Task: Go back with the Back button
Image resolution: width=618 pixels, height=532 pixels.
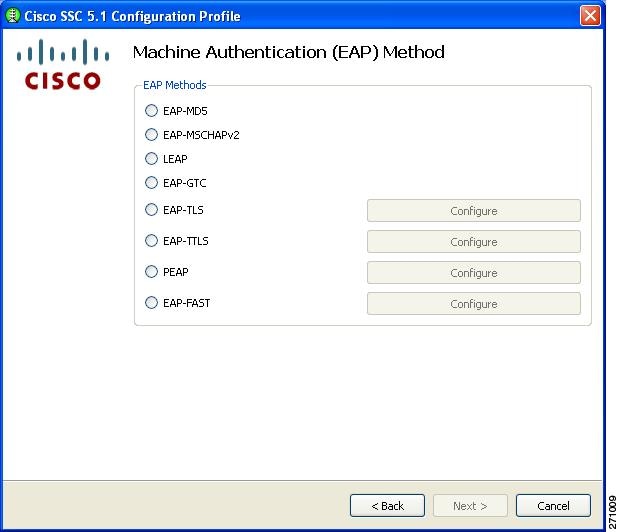Action: pyautogui.click(x=387, y=506)
